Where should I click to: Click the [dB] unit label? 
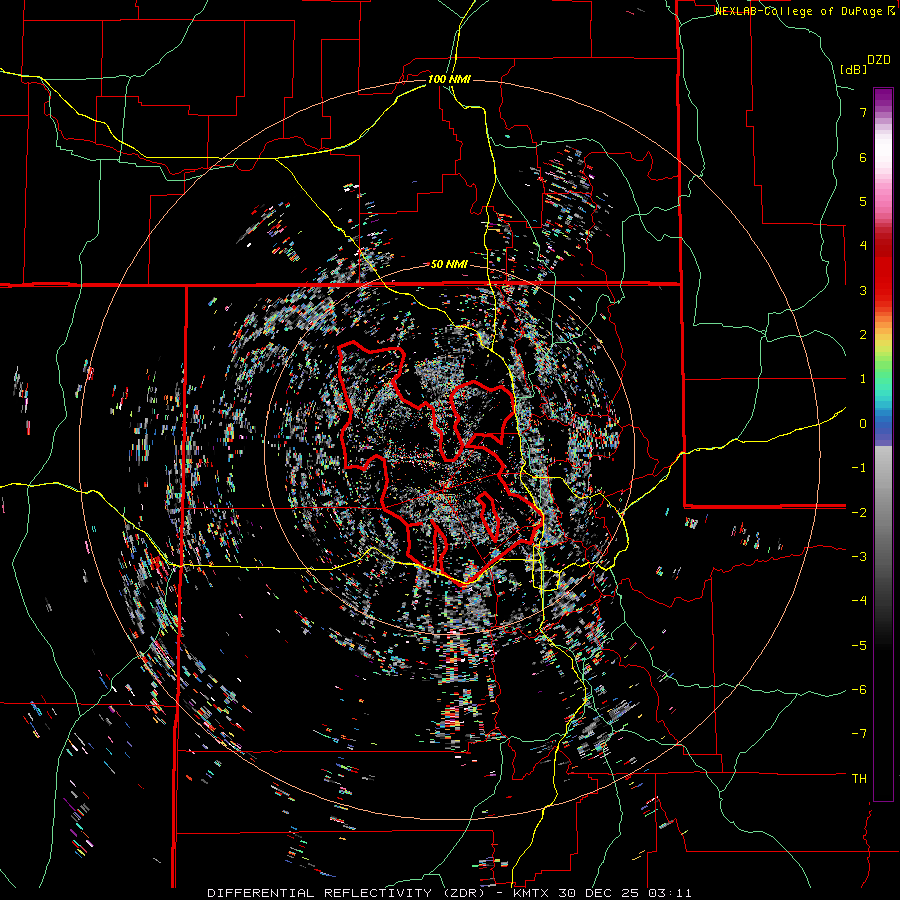click(853, 69)
